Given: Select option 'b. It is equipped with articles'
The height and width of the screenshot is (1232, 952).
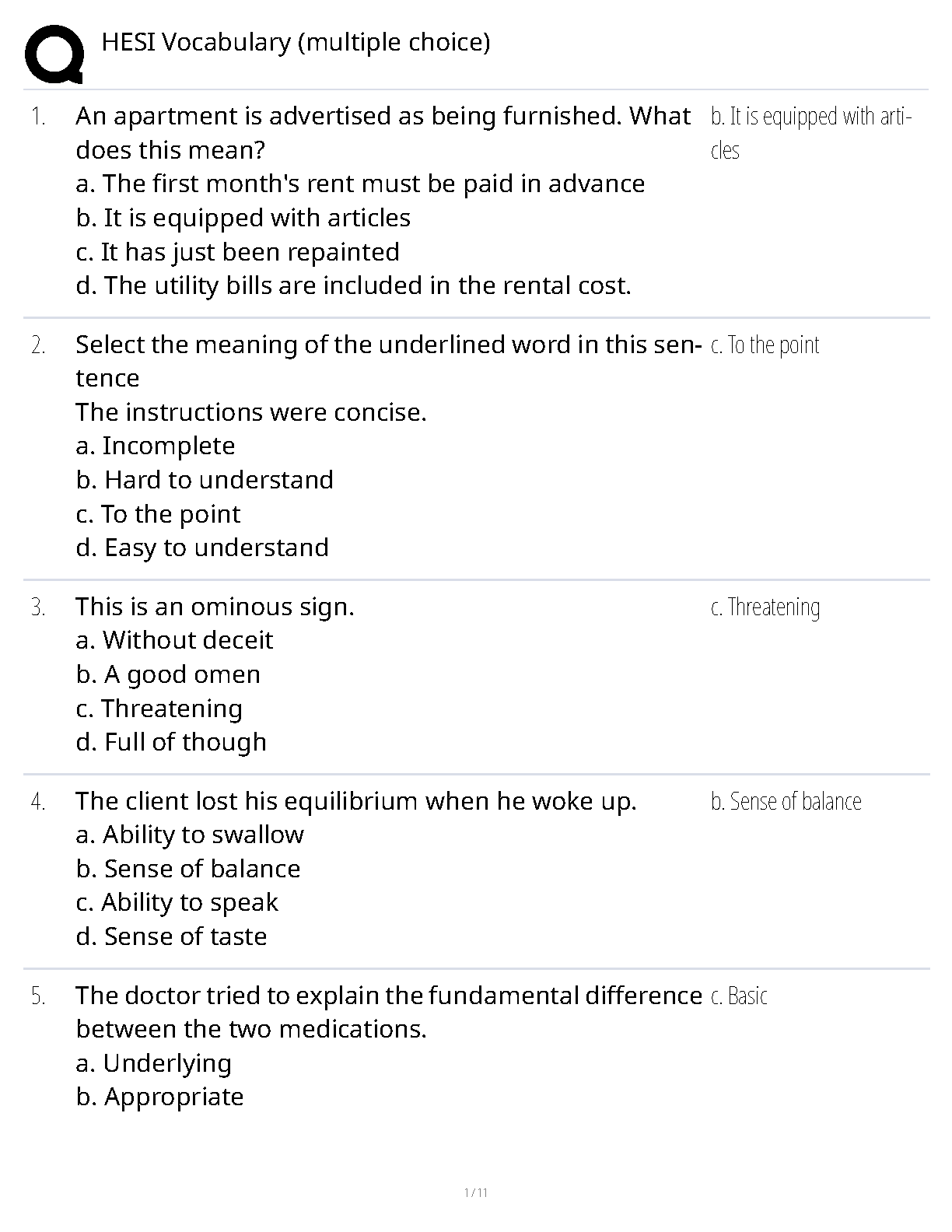Looking at the screenshot, I should point(243,218).
